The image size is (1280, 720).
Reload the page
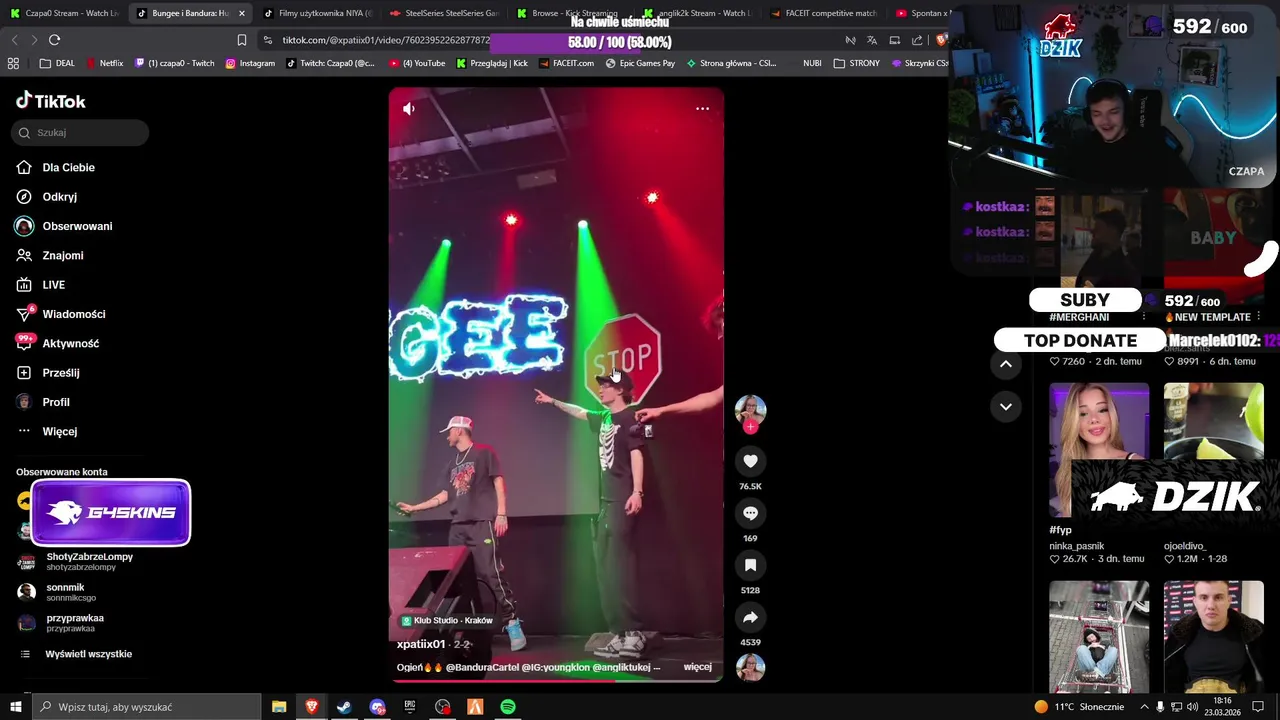[54, 40]
